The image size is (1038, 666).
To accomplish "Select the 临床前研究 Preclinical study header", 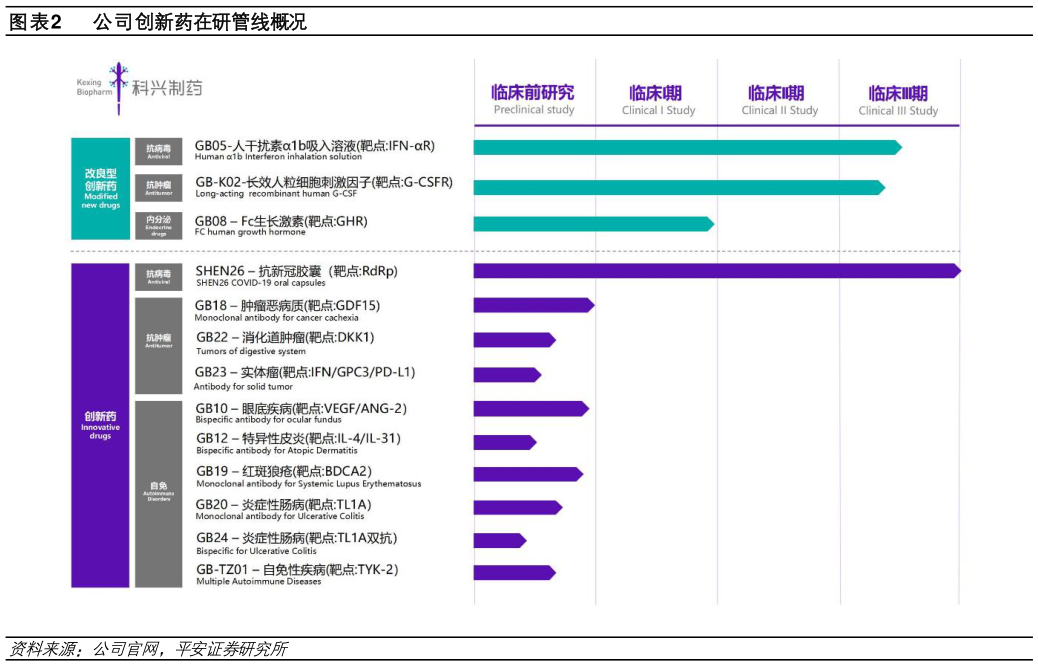I will click(x=535, y=95).
